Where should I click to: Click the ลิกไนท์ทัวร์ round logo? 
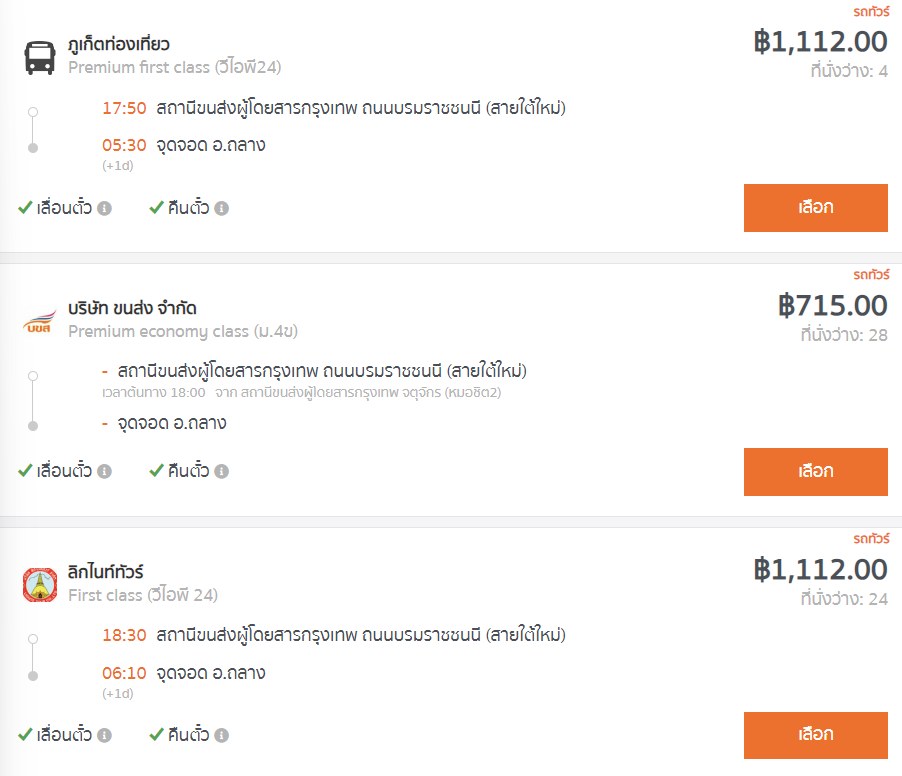pyautogui.click(x=40, y=585)
